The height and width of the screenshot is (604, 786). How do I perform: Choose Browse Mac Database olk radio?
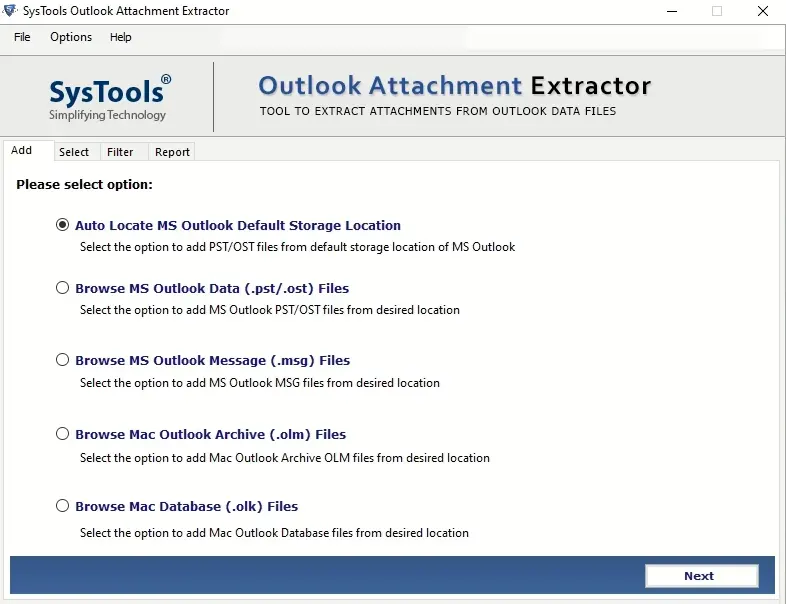(x=62, y=506)
